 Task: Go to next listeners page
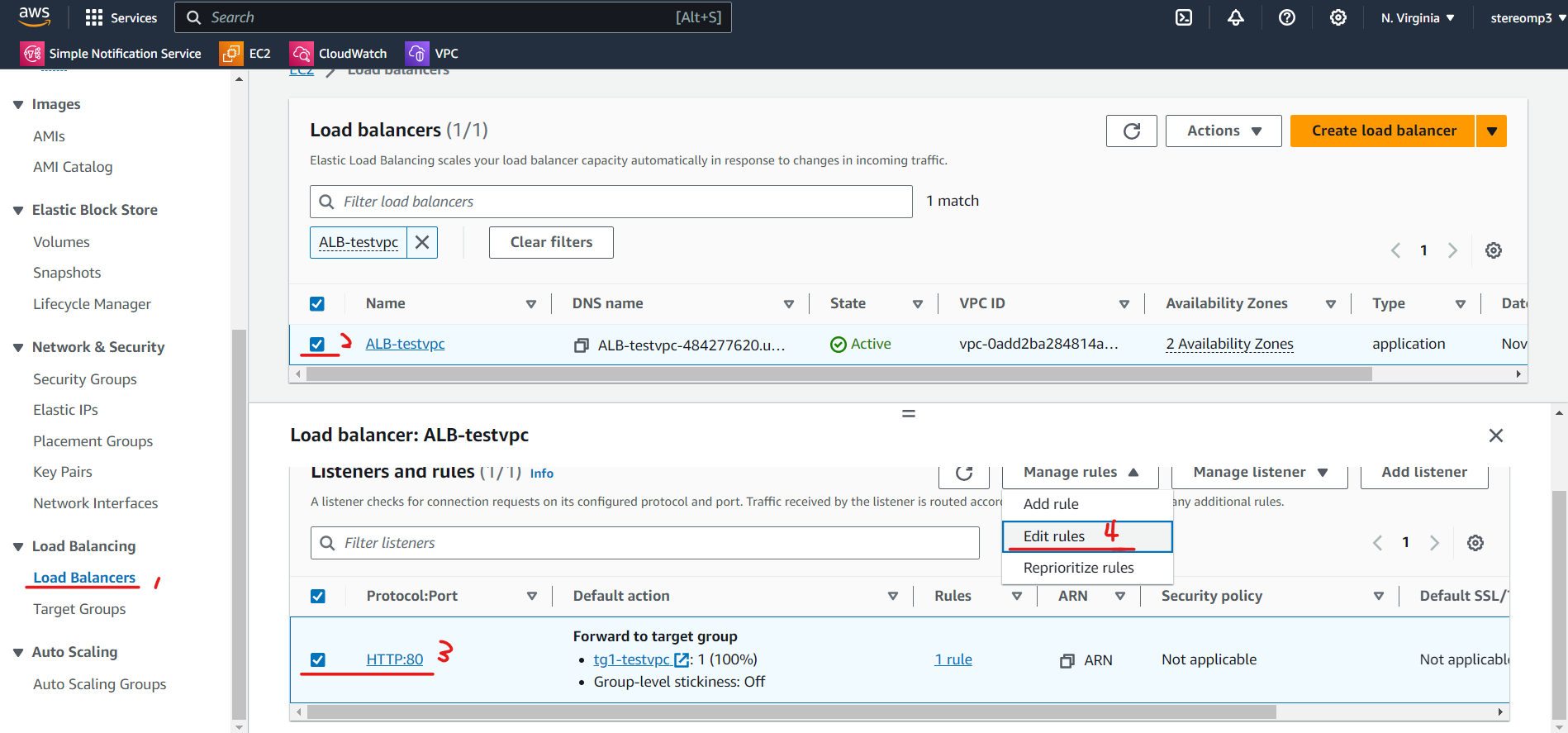[x=1434, y=543]
